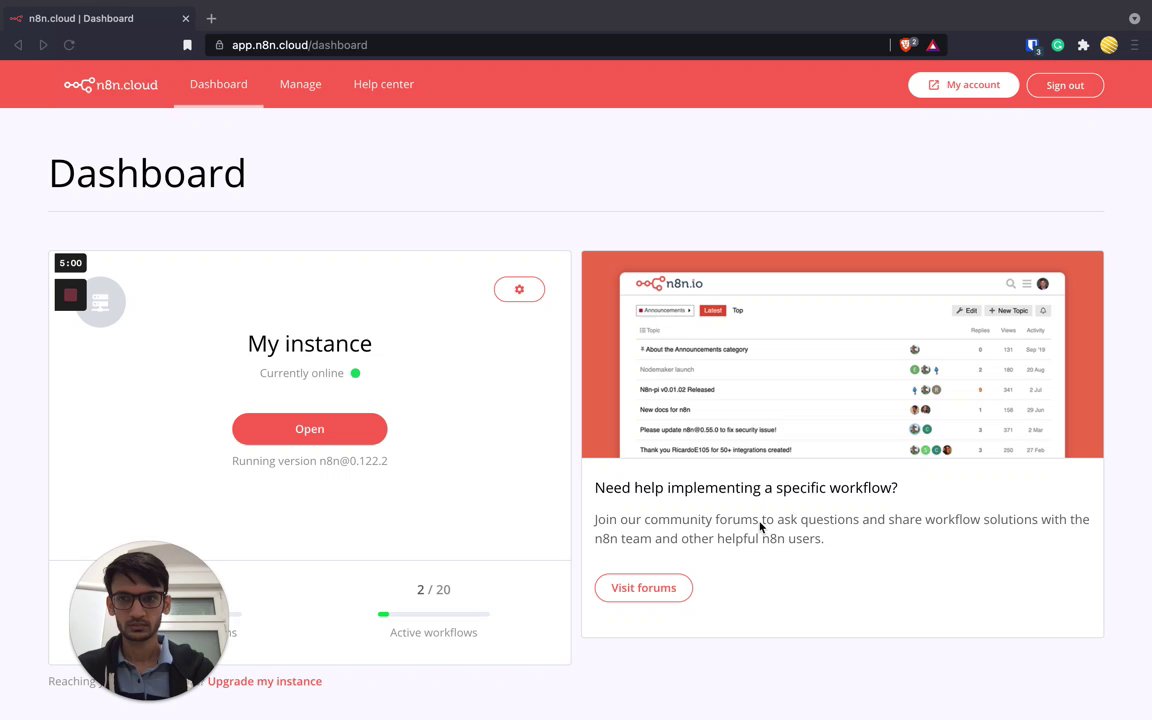Stop the recording with the square button
The height and width of the screenshot is (720, 1152).
click(71, 295)
